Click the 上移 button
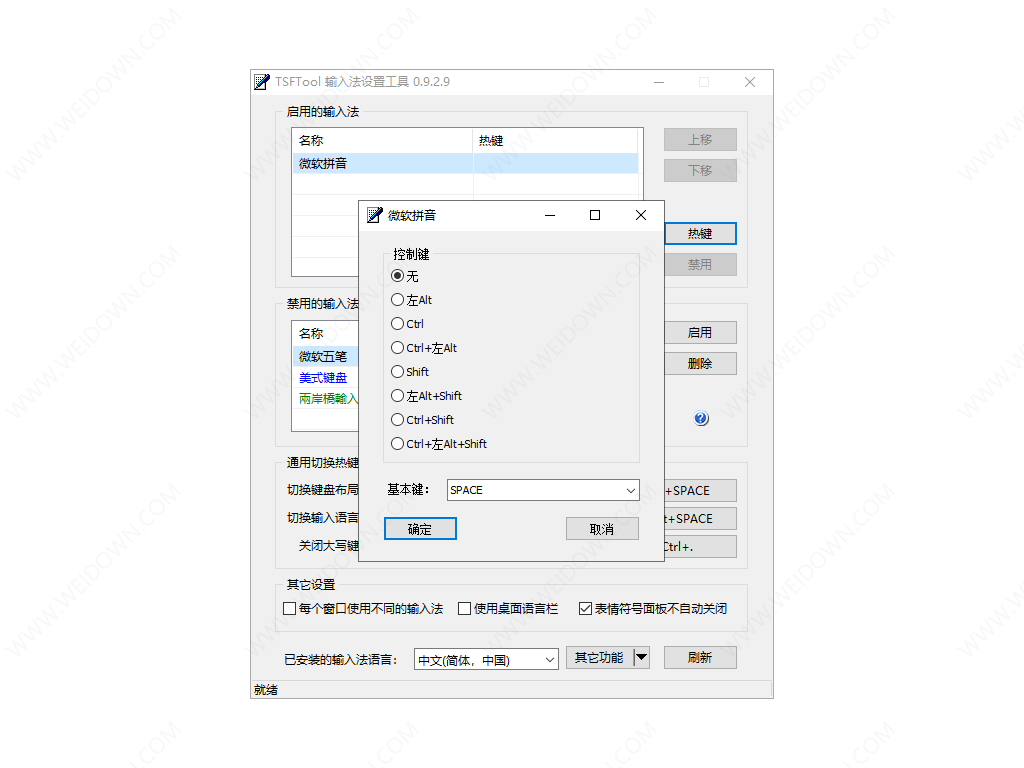Viewport: 1024px width, 768px height. tap(700, 140)
